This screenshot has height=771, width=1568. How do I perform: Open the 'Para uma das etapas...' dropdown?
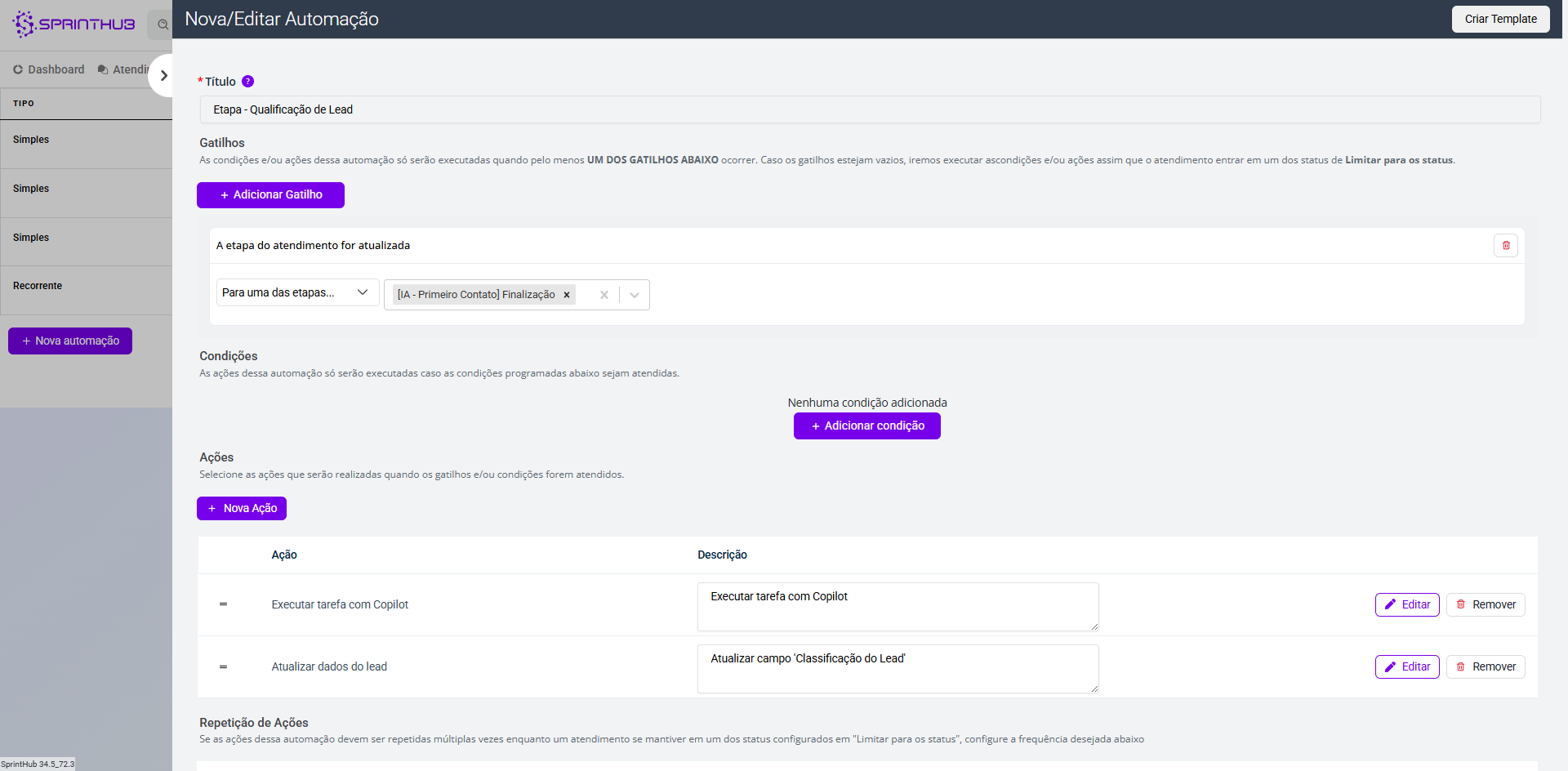[x=296, y=292]
